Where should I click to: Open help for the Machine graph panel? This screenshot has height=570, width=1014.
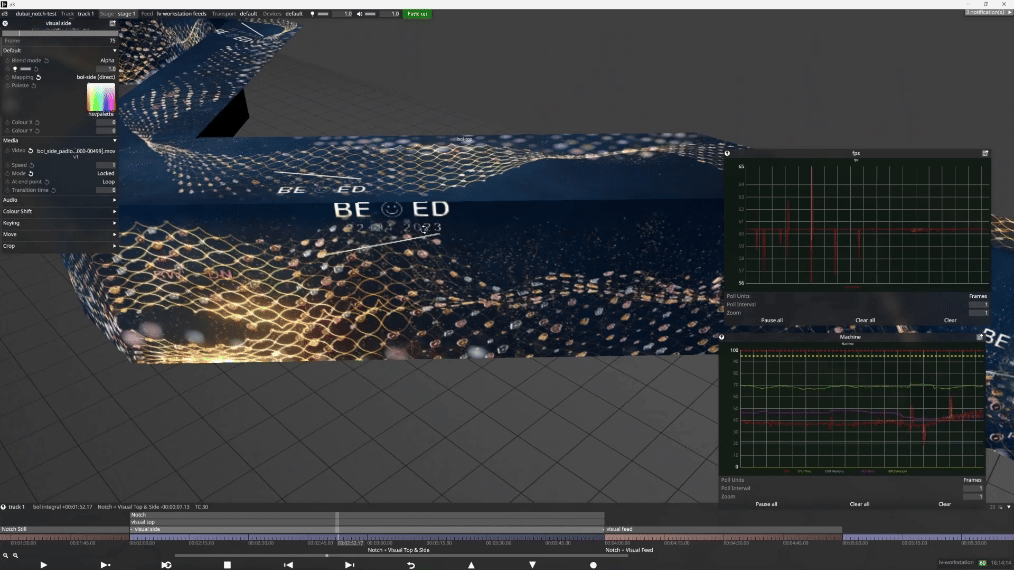click(722, 337)
